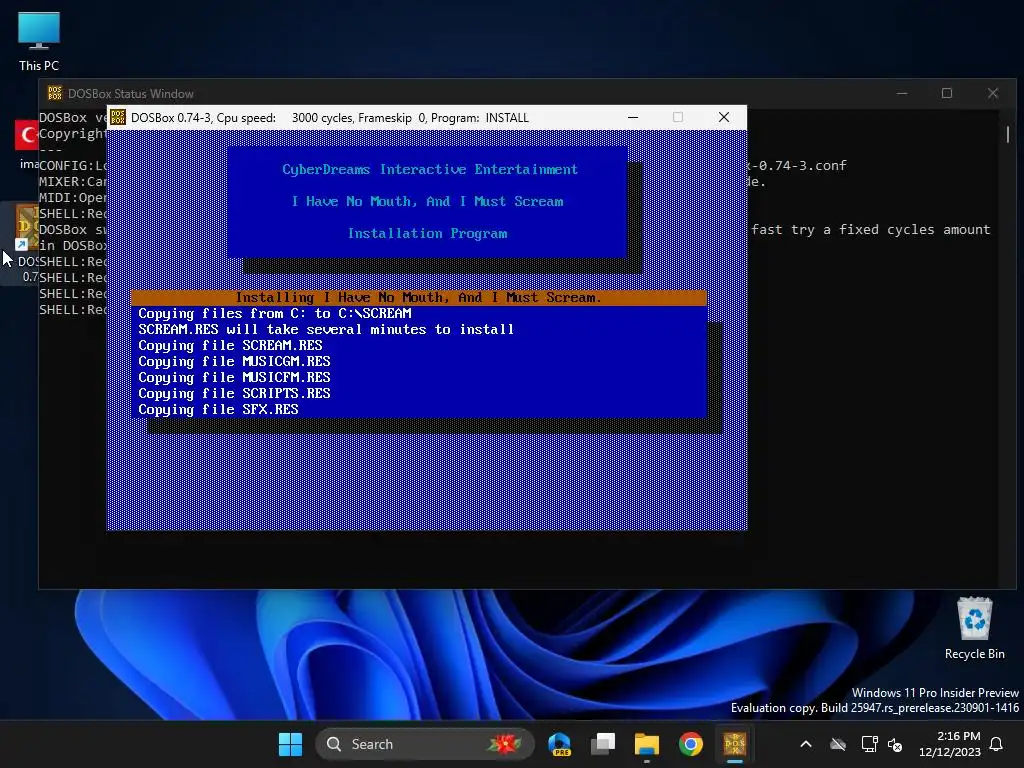Screen dimensions: 1024x768
Task: Click the muted volume tray icon
Action: click(895, 744)
